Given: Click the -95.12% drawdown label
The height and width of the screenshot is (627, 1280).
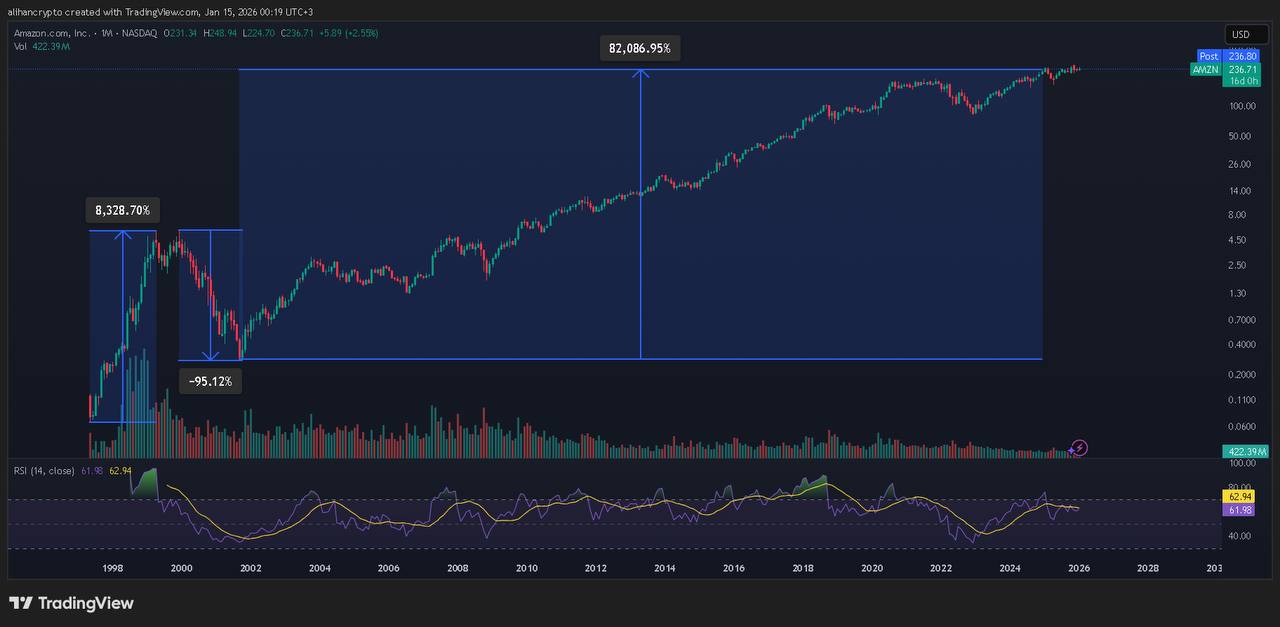Looking at the screenshot, I should point(210,381).
